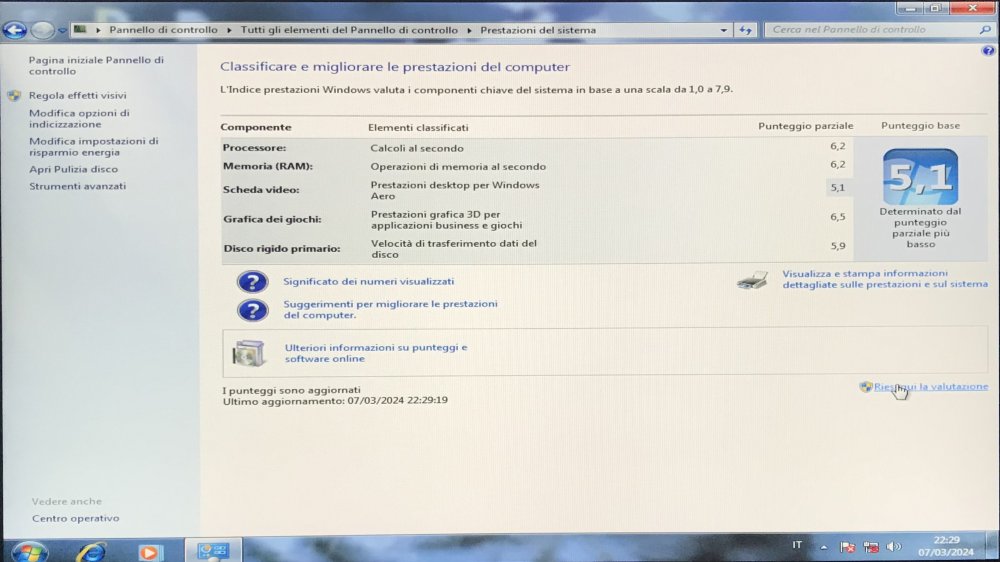
Task: Open 'Apri Pulizia disco' sidebar link
Action: (x=73, y=170)
